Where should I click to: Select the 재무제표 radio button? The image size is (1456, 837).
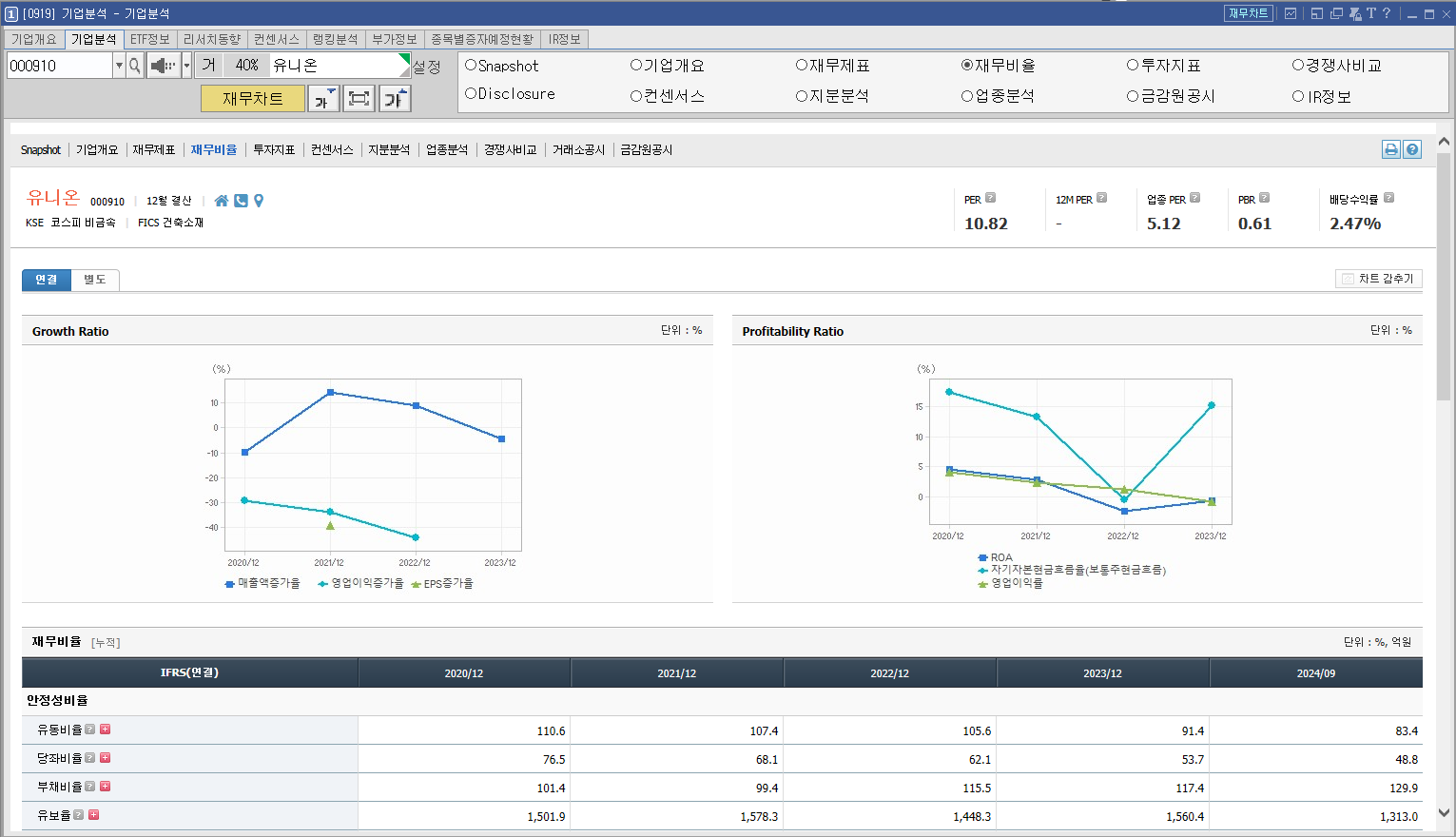(801, 66)
